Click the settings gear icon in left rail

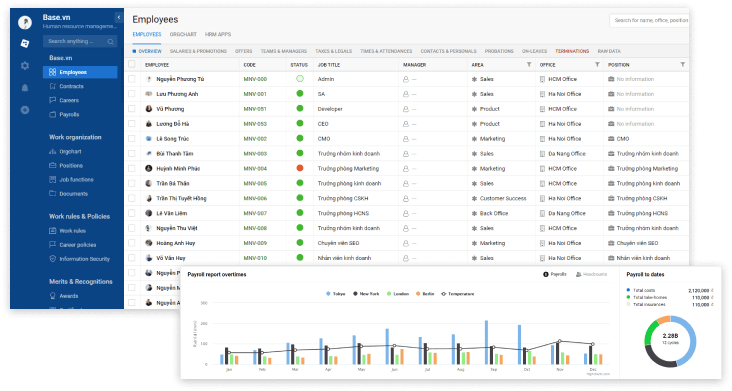pos(25,66)
